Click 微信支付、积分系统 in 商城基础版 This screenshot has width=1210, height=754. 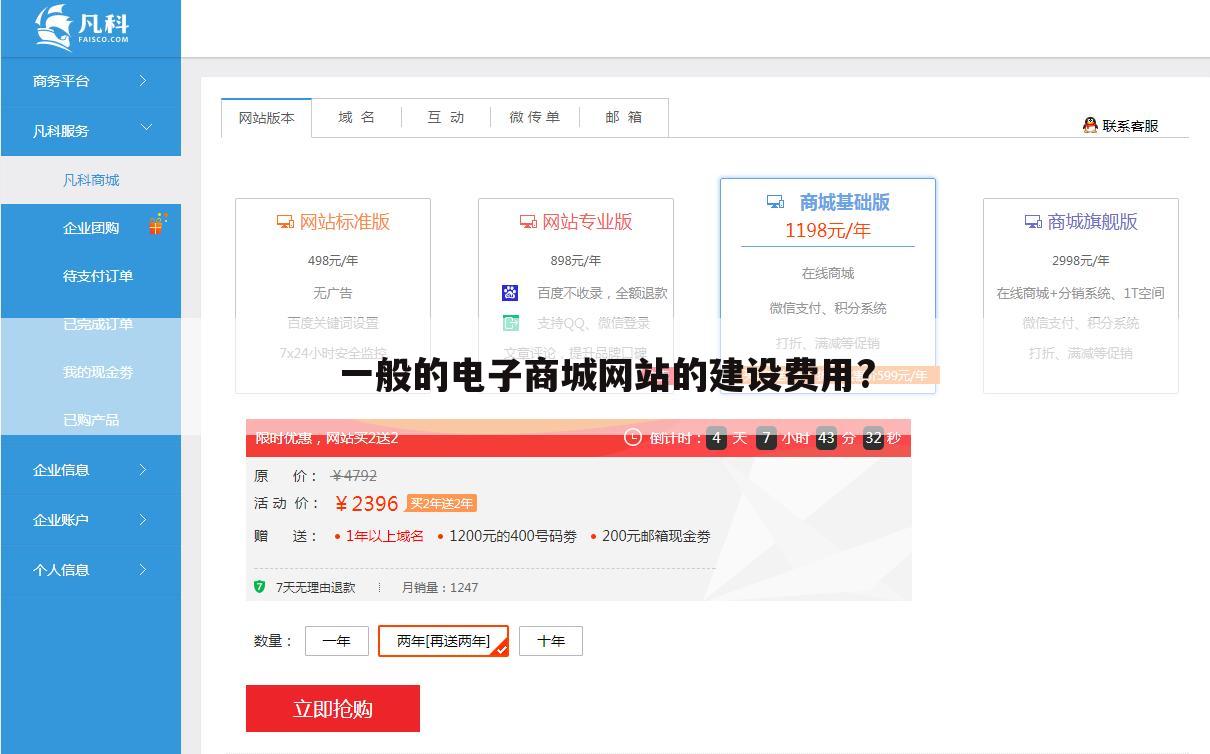[828, 308]
